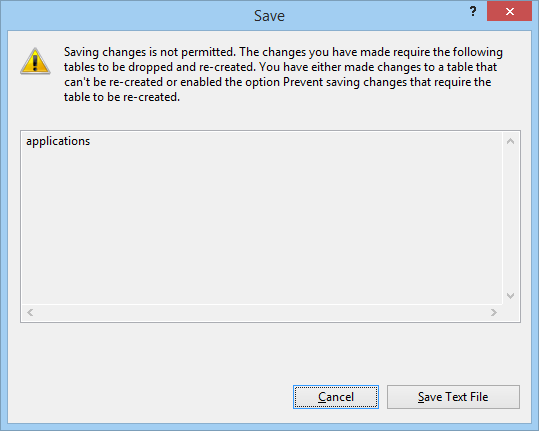
Task: Click the vertical scrollbar track in table list
Action: coord(510,218)
